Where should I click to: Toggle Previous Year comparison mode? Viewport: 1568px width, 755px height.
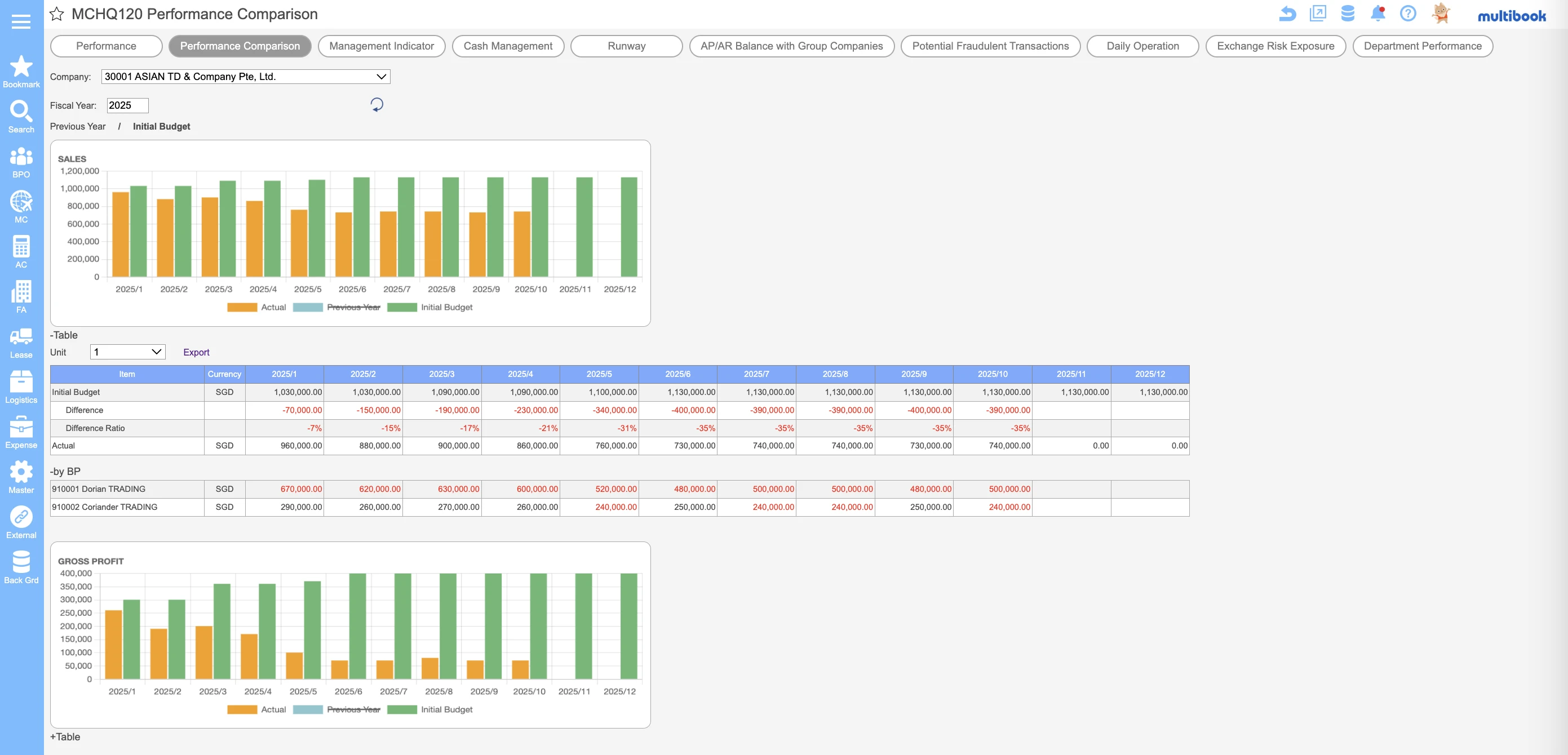77,127
